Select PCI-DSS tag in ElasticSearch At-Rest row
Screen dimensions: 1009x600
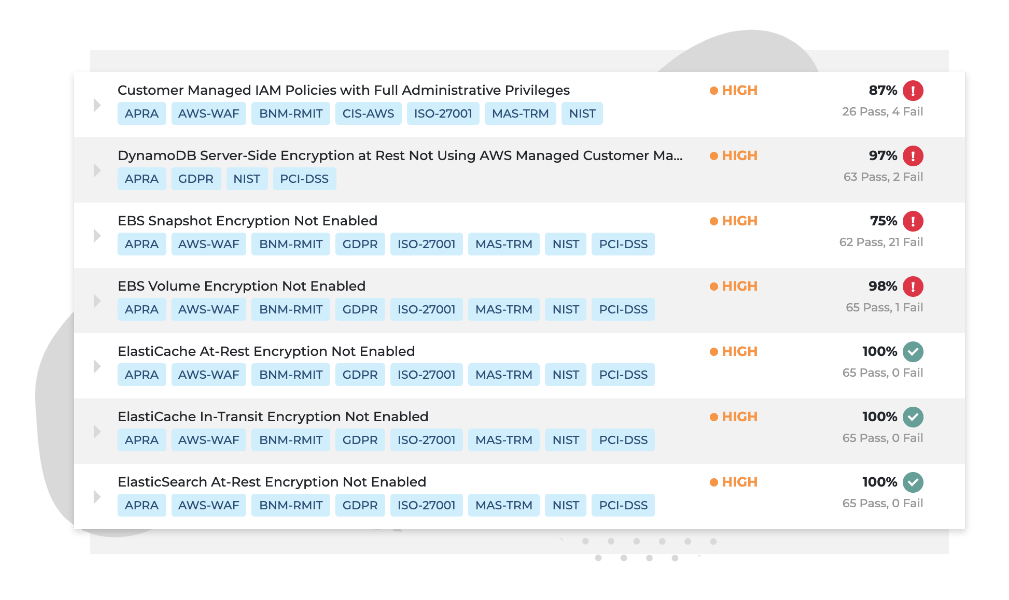click(x=623, y=505)
